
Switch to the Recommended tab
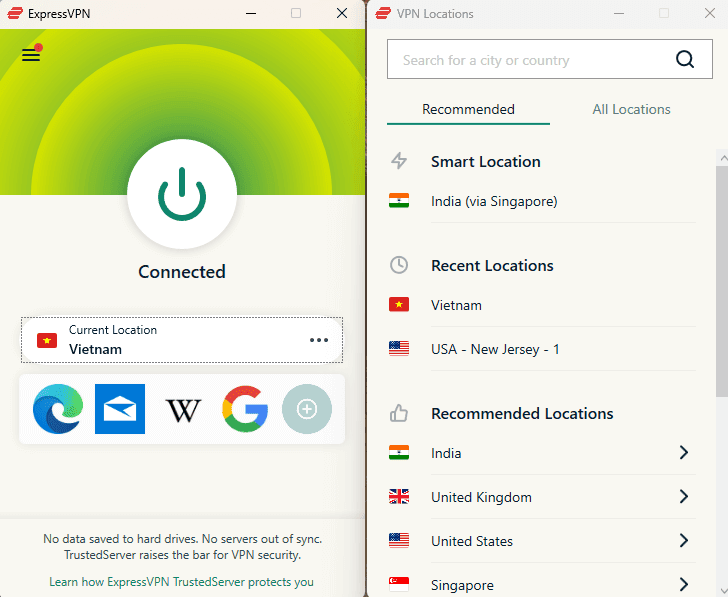pyautogui.click(x=468, y=110)
